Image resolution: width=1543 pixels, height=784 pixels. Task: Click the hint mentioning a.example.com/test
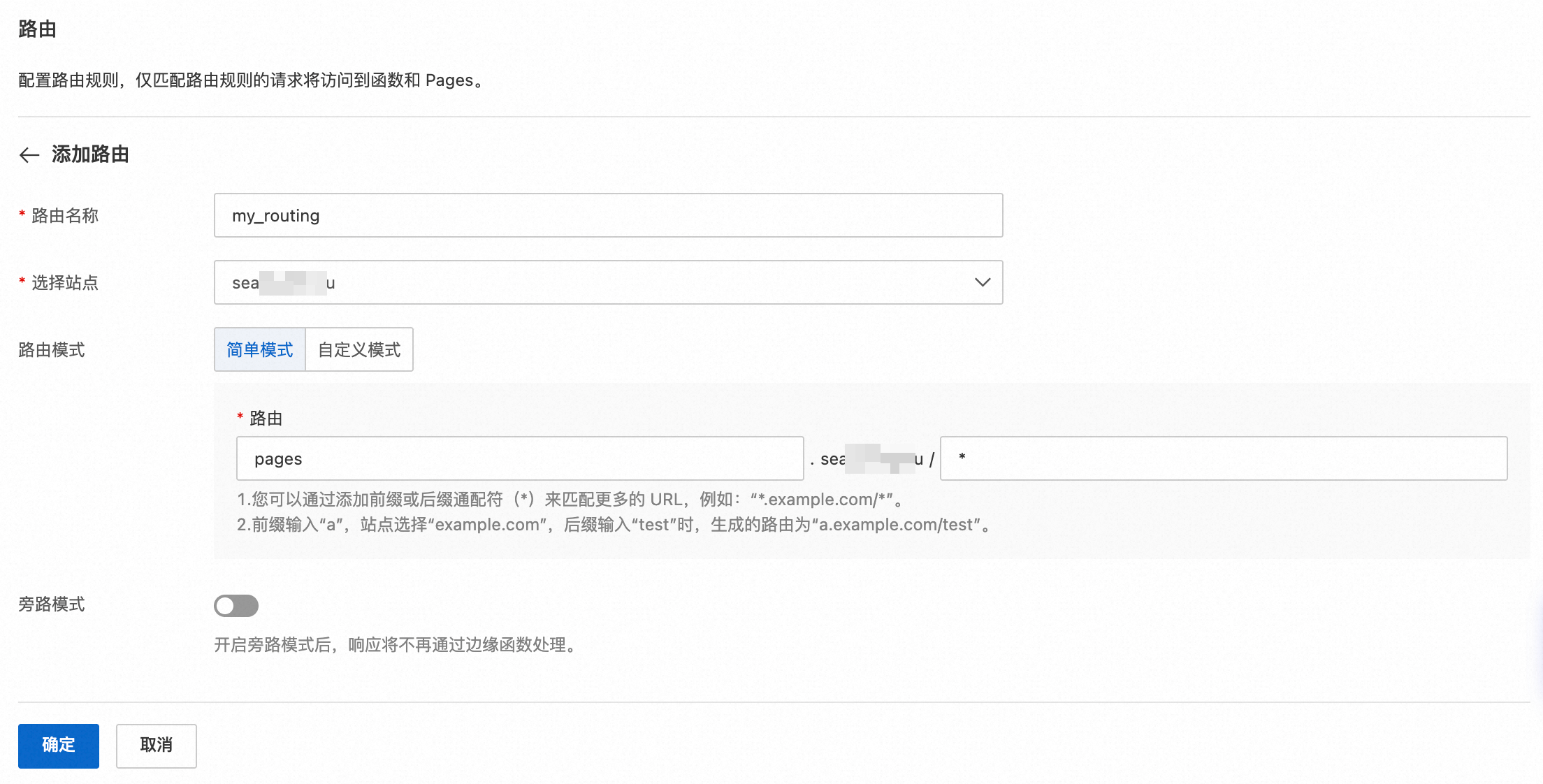[614, 525]
